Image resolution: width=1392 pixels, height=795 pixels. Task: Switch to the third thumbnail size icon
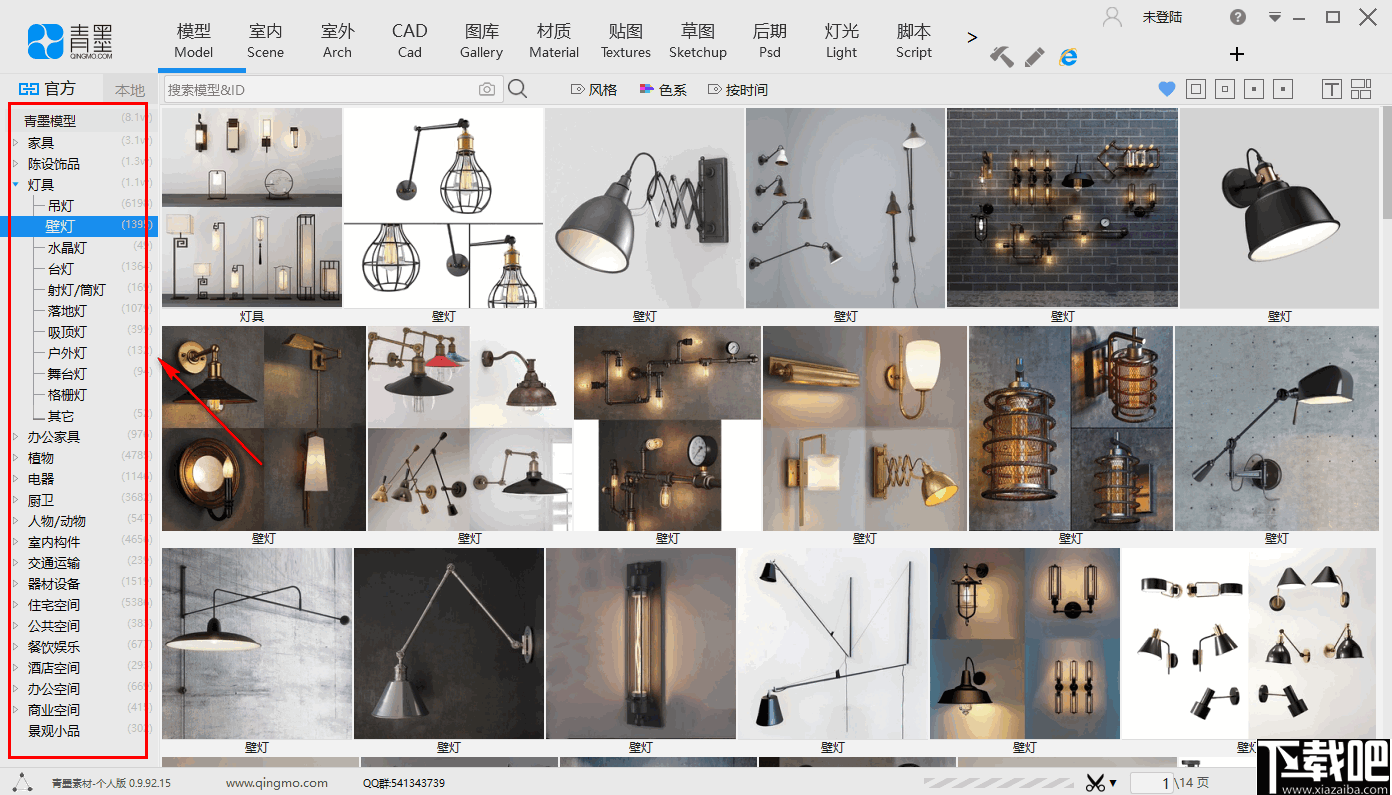point(1254,89)
